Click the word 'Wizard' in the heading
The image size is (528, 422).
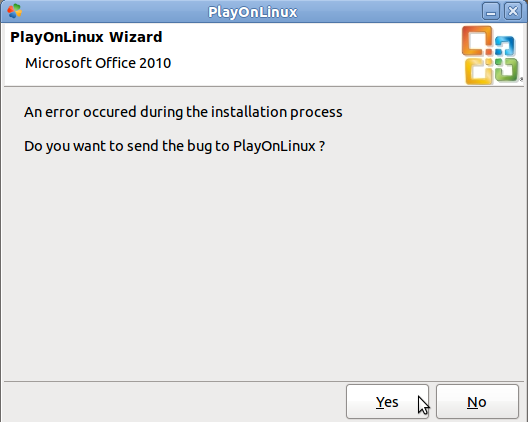click(x=136, y=37)
